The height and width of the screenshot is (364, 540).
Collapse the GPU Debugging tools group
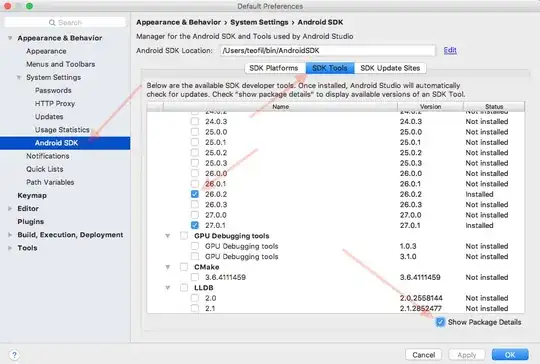pos(168,236)
